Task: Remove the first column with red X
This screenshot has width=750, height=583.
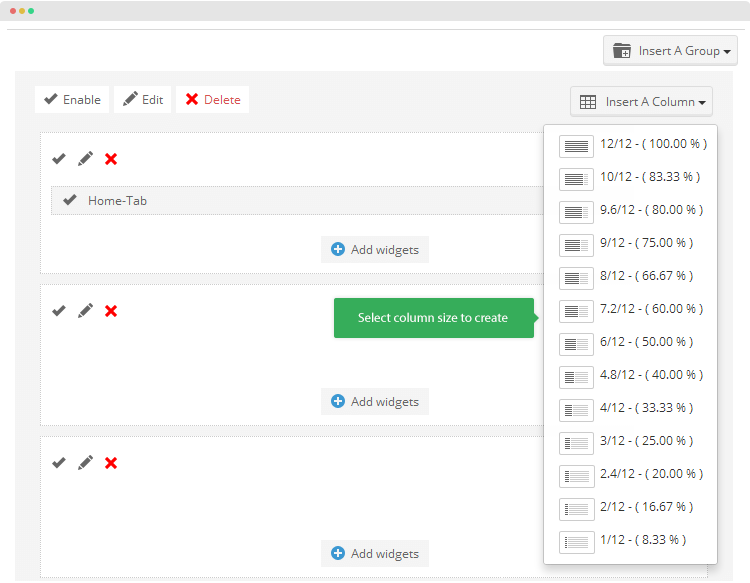Action: [x=111, y=159]
